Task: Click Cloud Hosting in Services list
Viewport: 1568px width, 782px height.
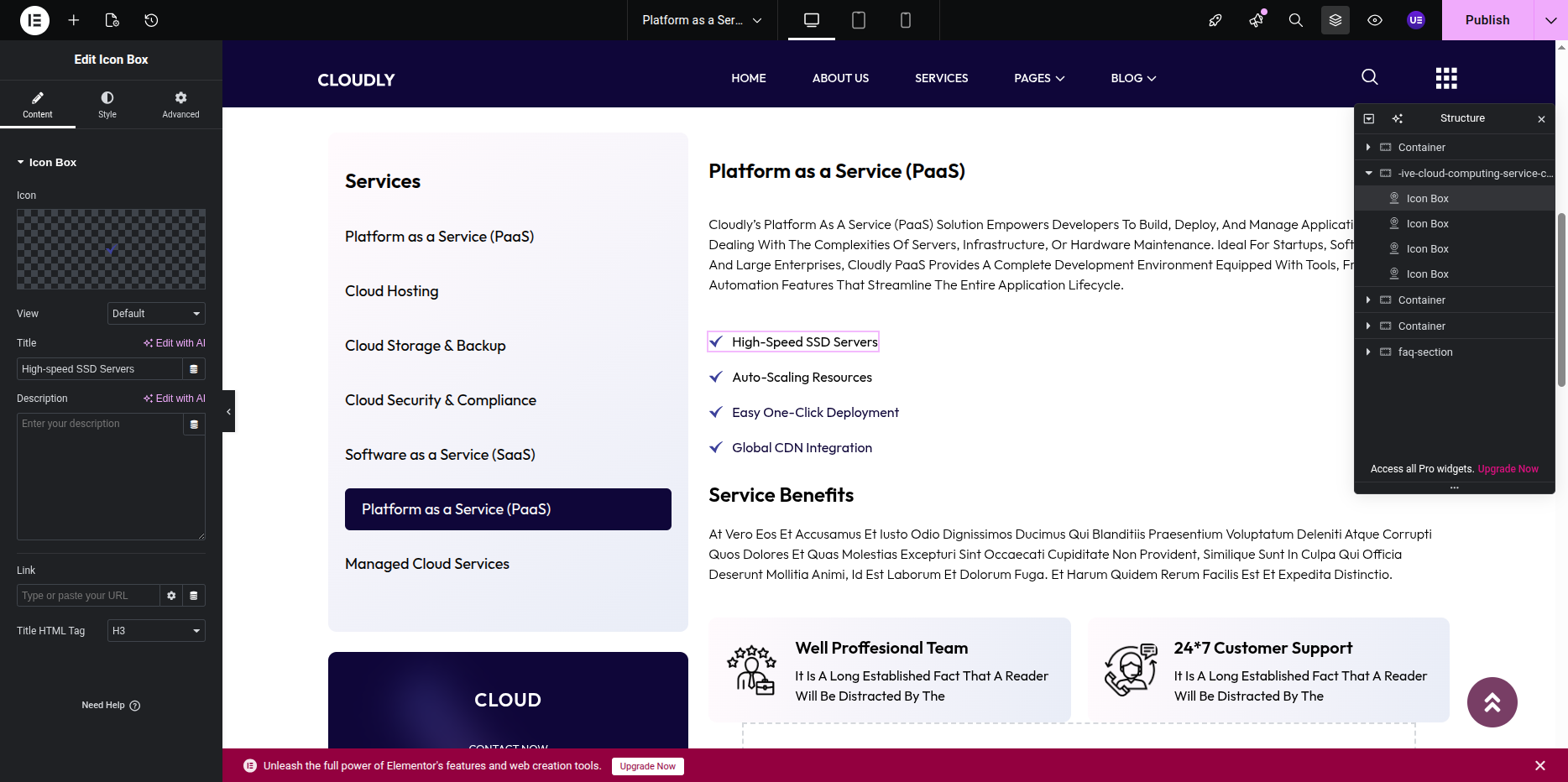Action: point(391,291)
